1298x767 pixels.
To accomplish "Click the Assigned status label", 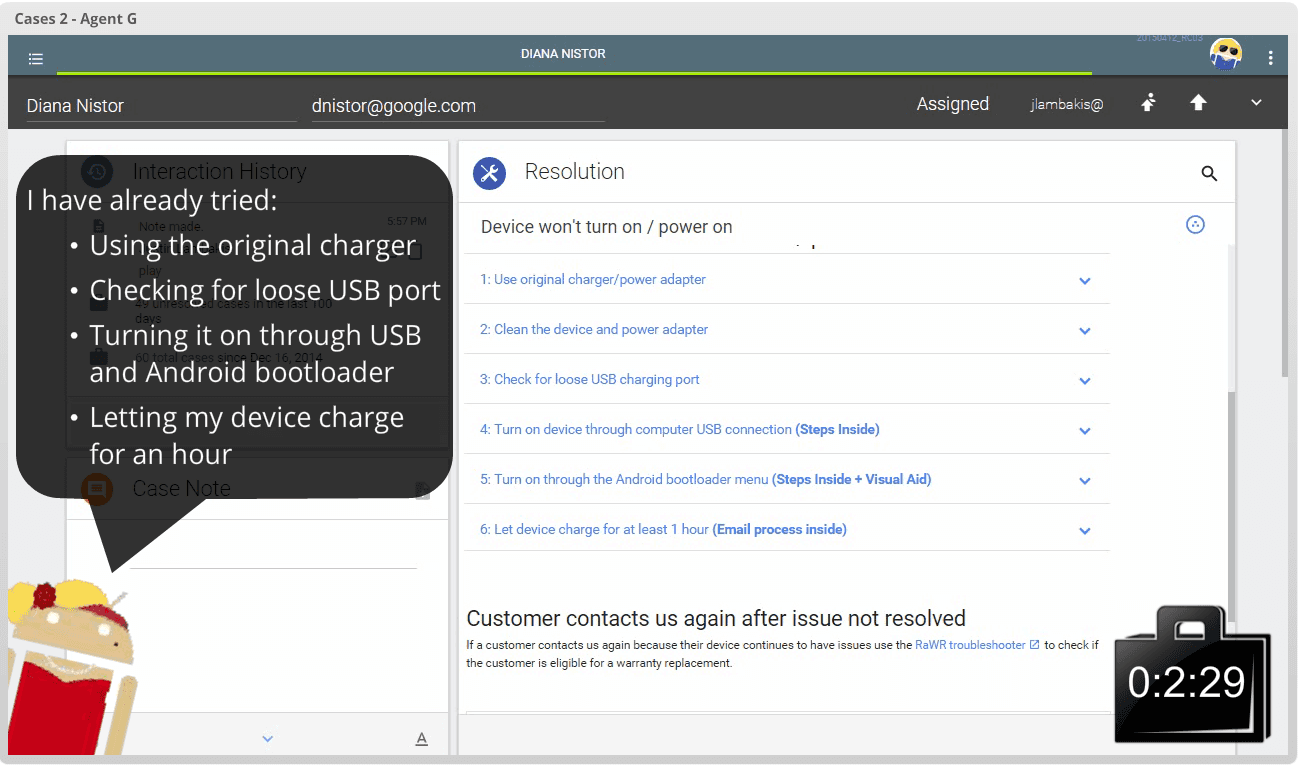I will [953, 104].
